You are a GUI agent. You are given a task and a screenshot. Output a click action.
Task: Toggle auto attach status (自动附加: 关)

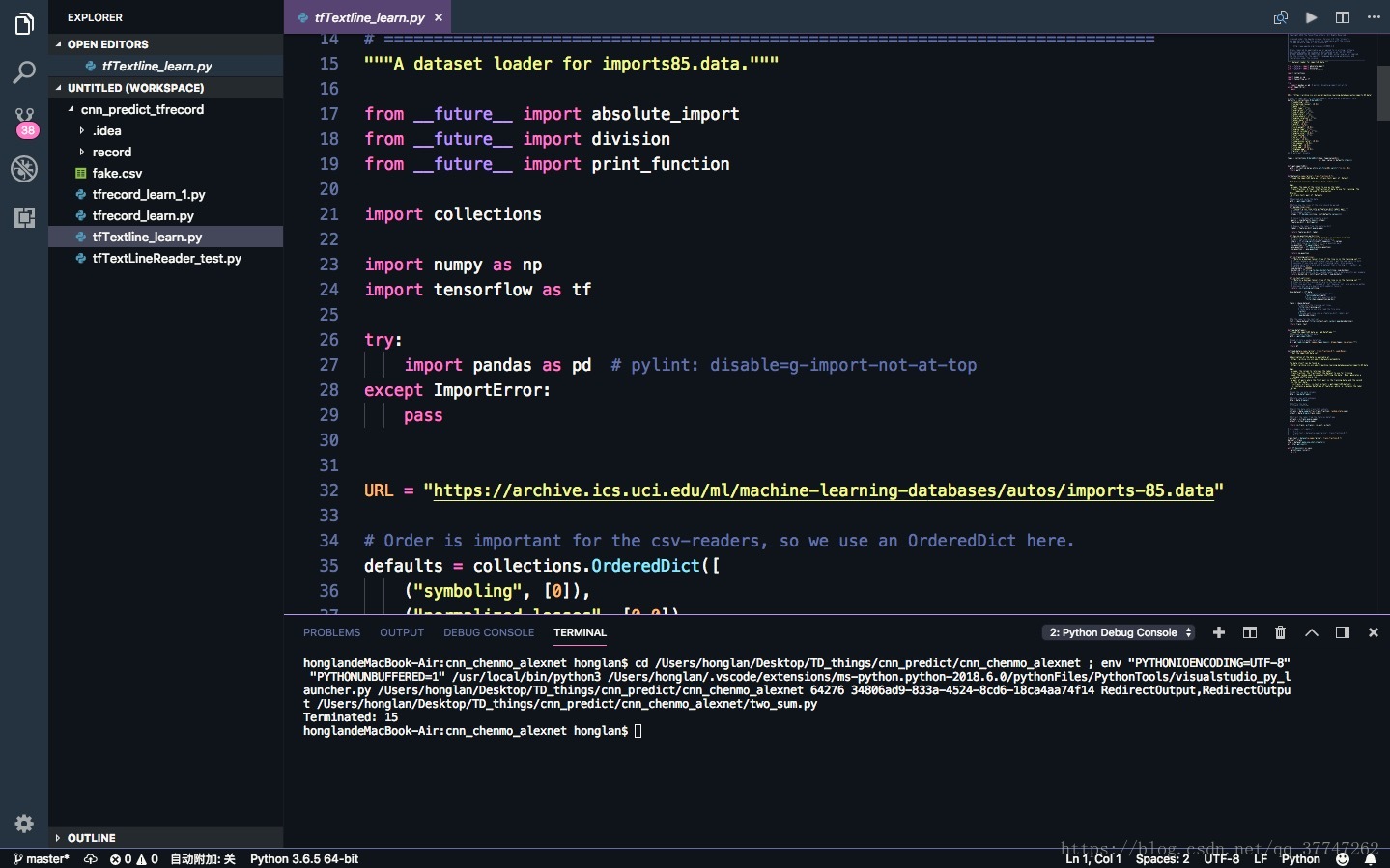point(203,859)
